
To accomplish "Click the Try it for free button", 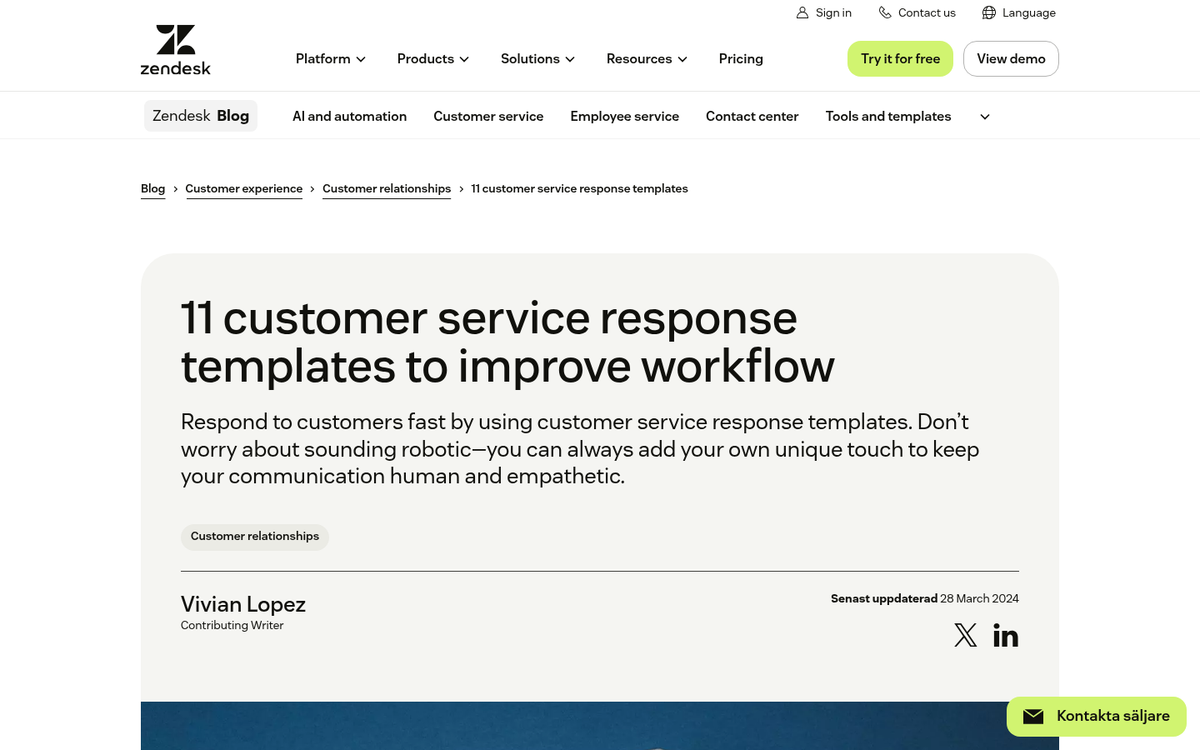I will tap(899, 59).
